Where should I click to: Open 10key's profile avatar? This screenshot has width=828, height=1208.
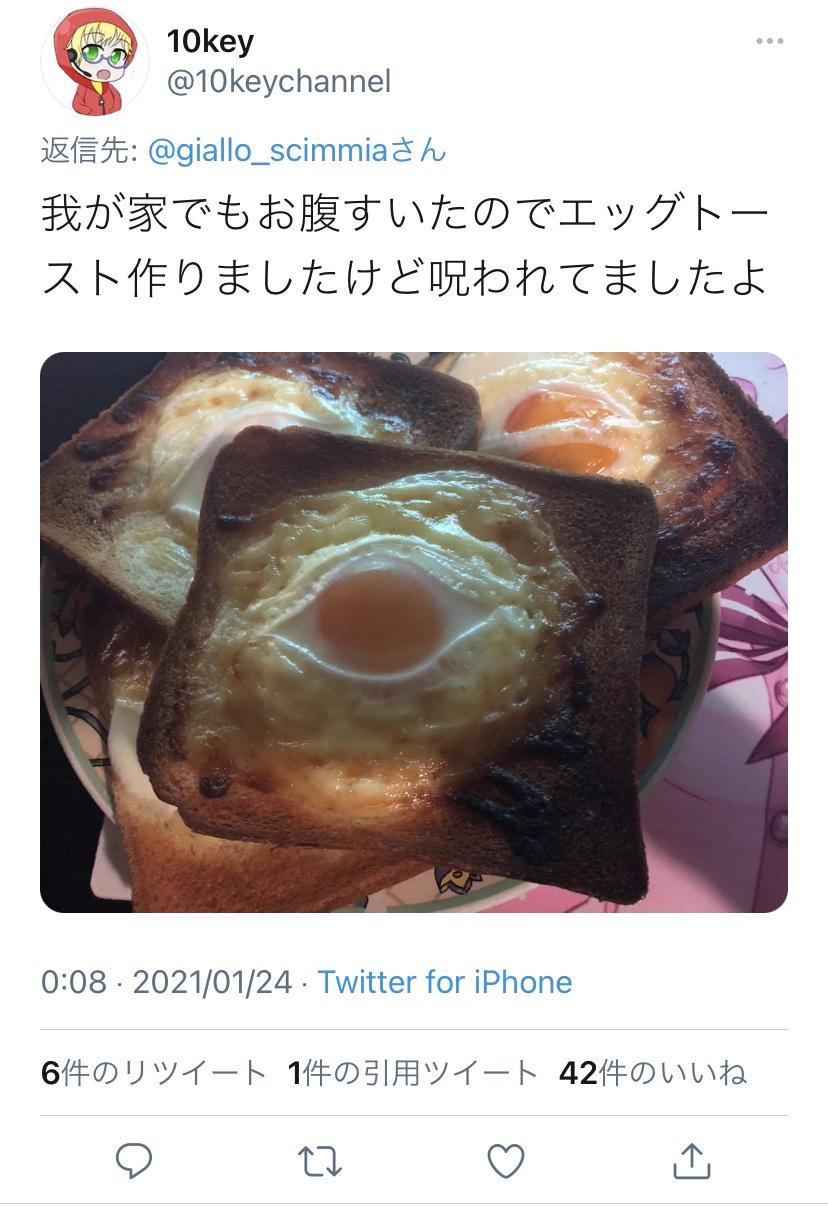(x=95, y=61)
